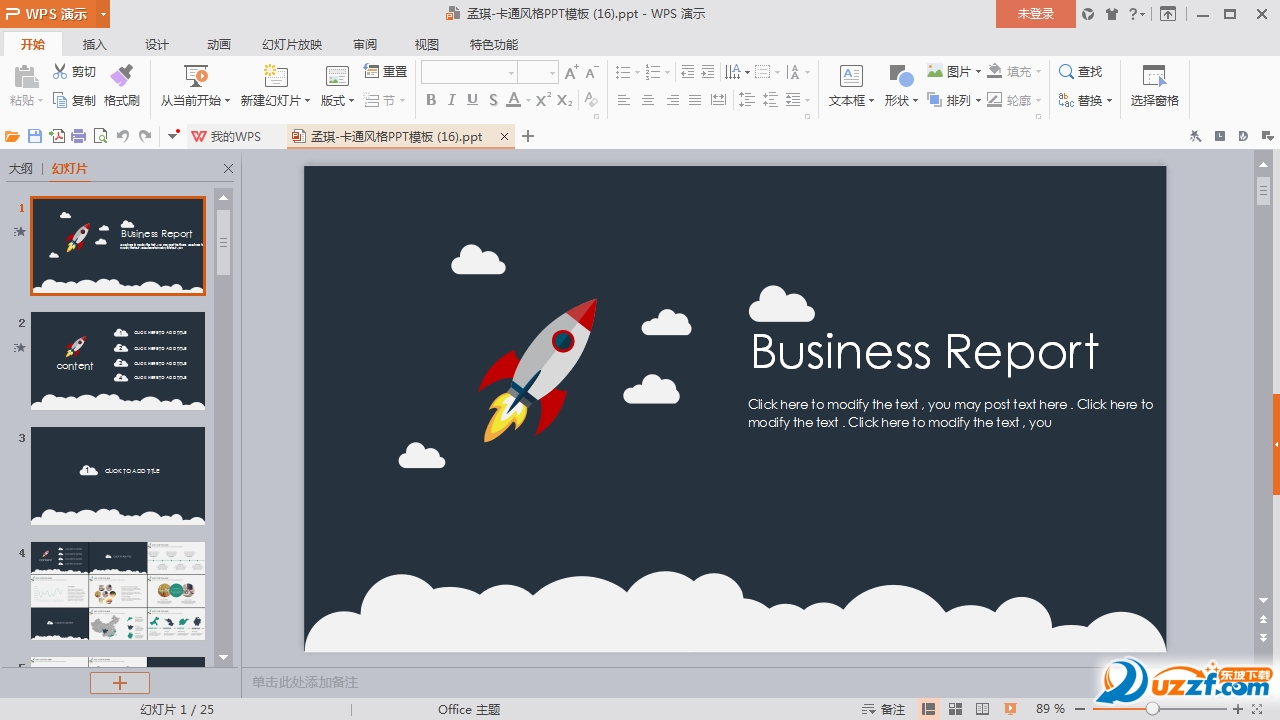Select slide 3 thumbnail
This screenshot has width=1280, height=720.
tap(118, 476)
